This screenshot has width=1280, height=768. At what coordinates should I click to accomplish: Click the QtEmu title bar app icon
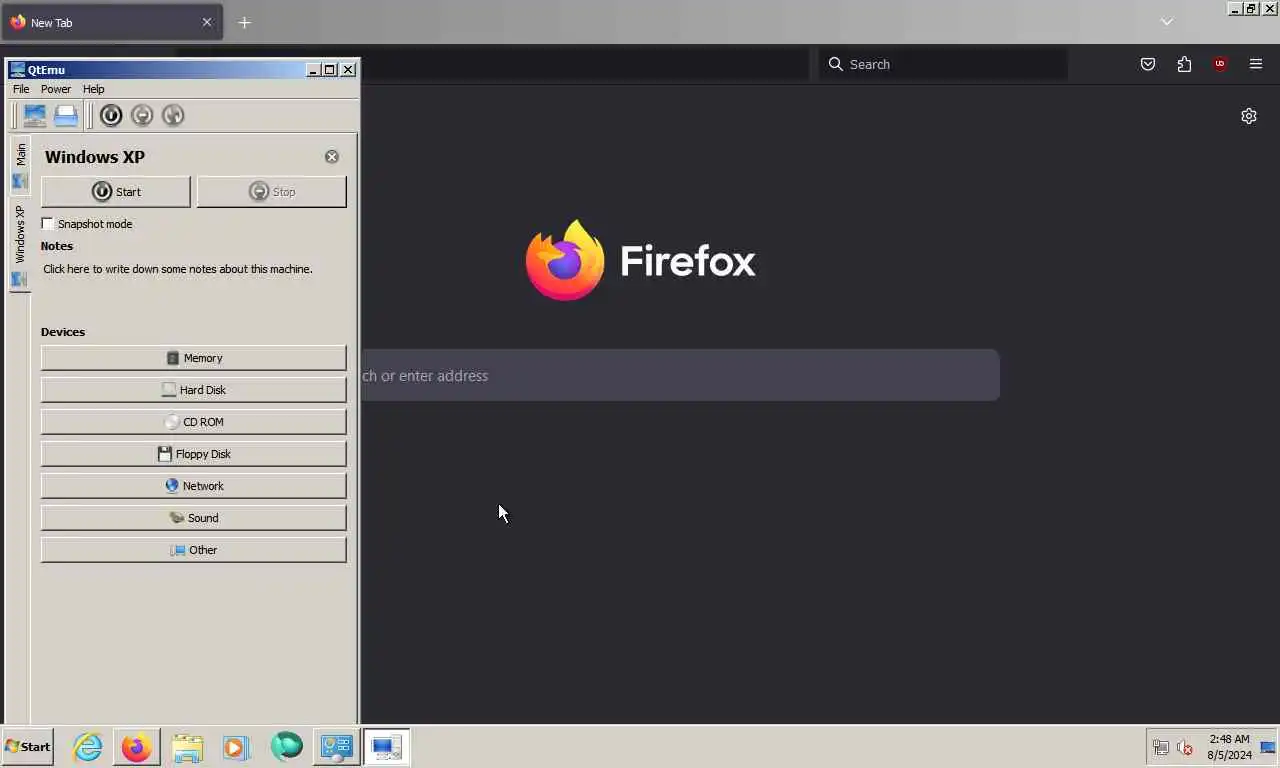(17, 70)
